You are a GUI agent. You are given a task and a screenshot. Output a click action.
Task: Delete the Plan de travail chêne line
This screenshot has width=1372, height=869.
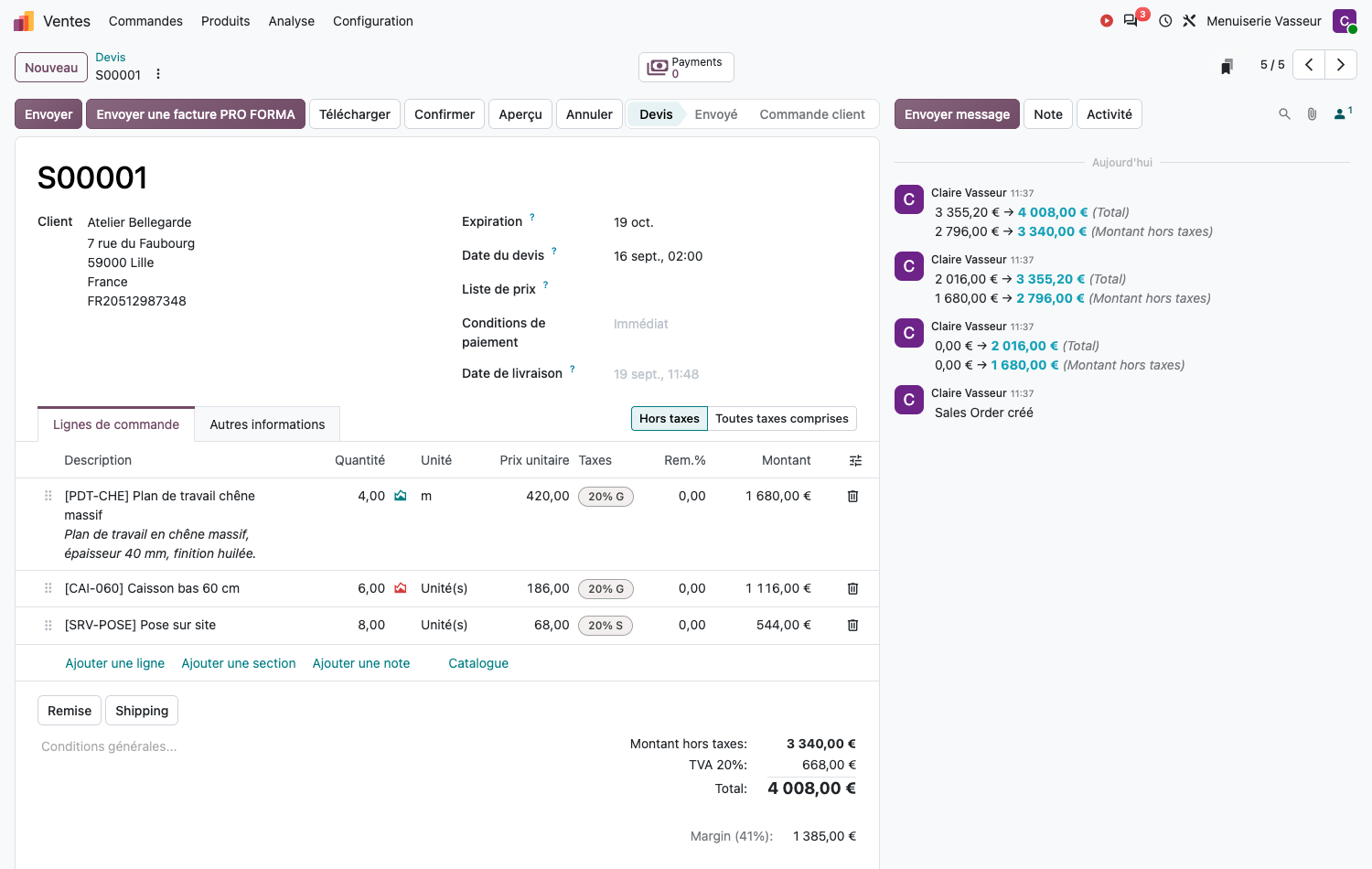point(852,496)
